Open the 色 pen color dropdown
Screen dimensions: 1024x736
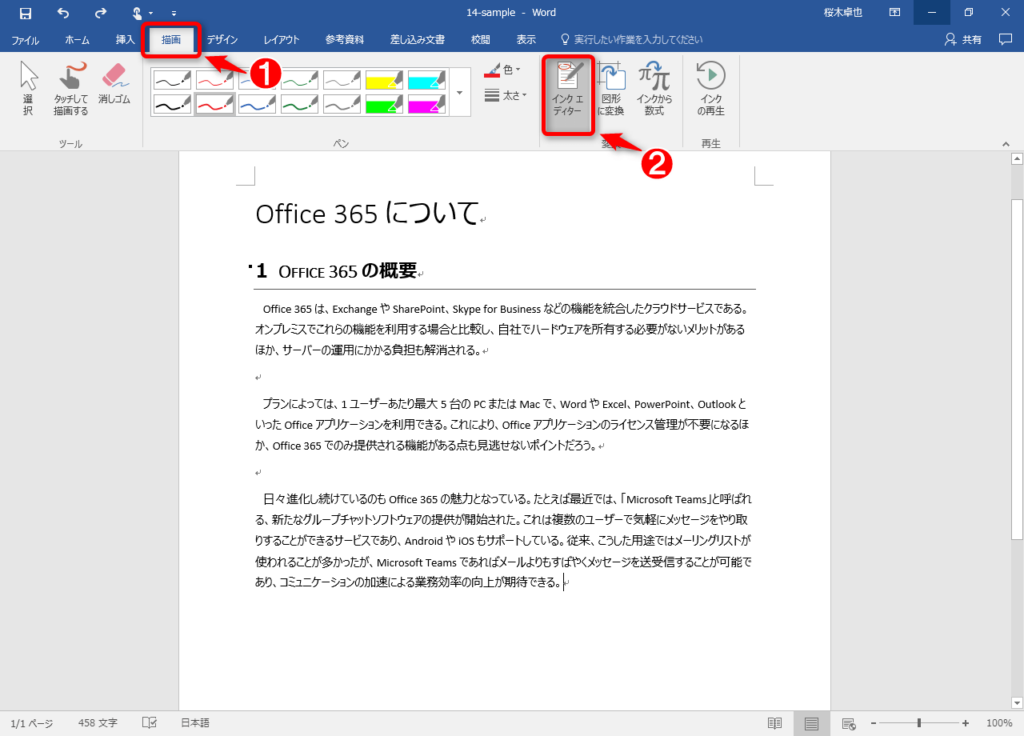click(502, 70)
